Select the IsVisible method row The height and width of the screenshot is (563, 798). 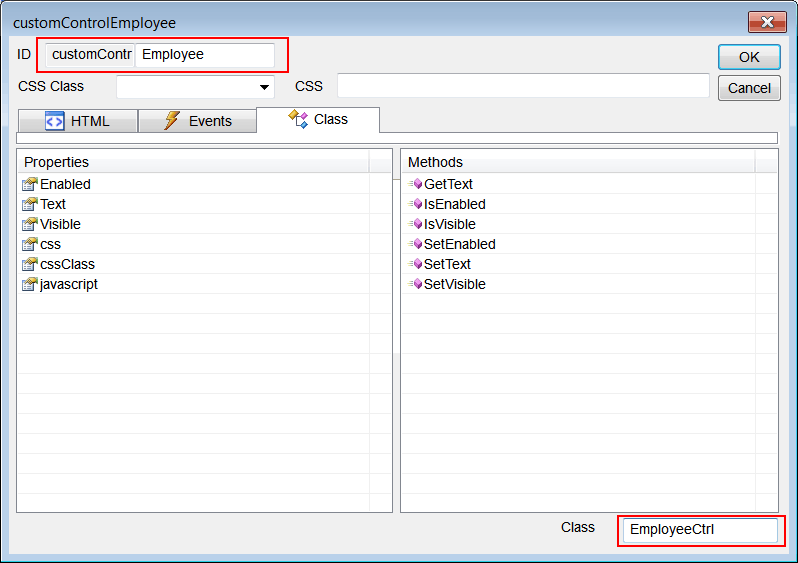click(589, 224)
